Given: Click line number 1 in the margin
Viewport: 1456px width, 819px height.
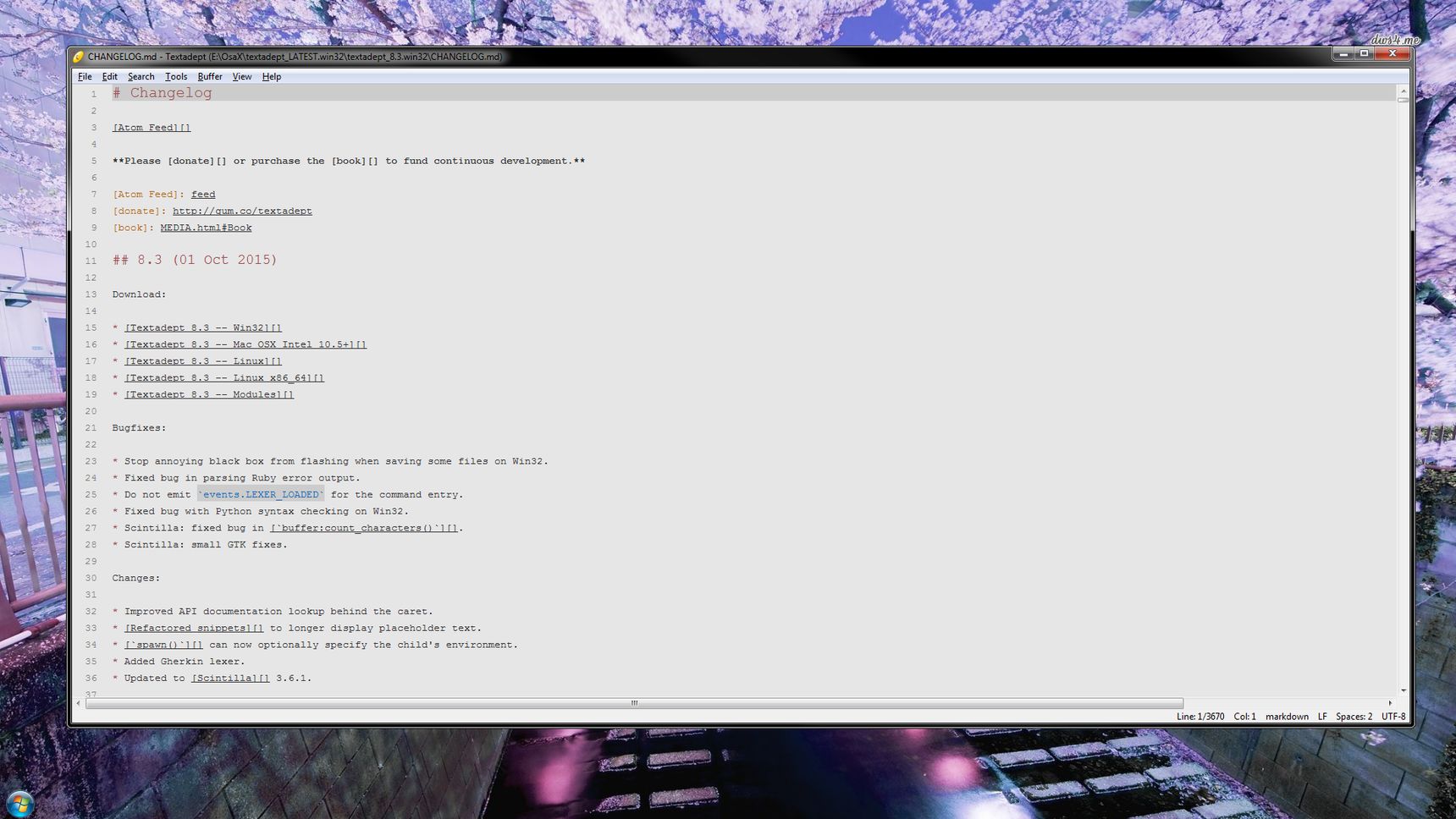Looking at the screenshot, I should coord(94,94).
